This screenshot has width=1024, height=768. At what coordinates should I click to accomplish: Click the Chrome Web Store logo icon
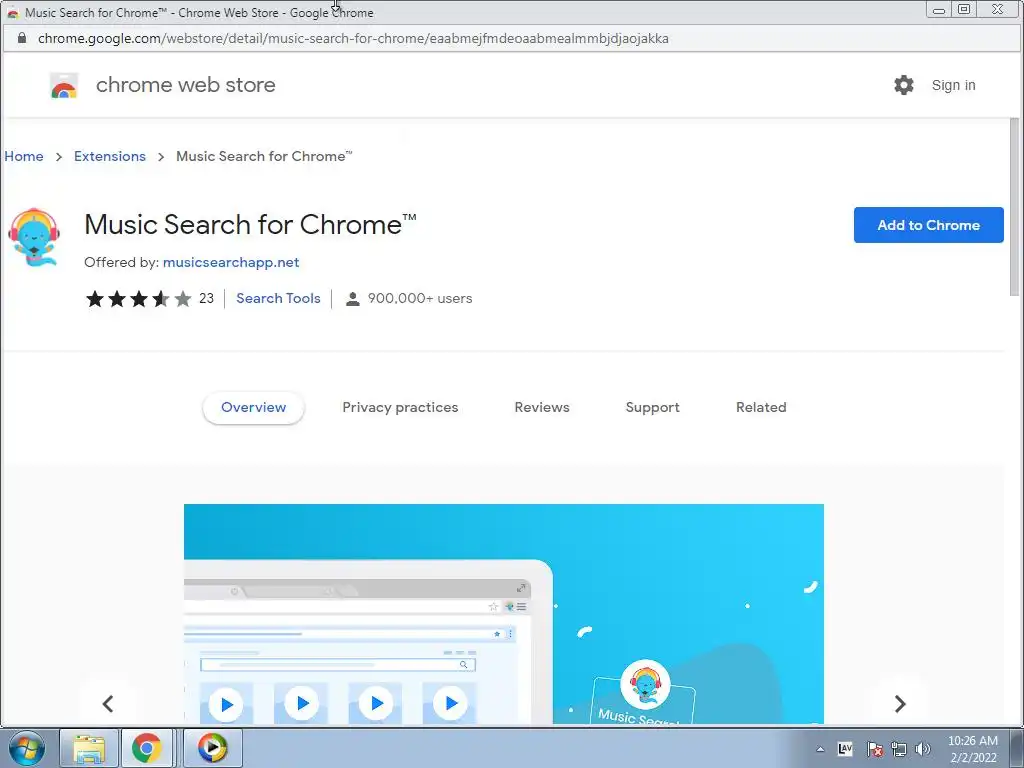pyautogui.click(x=64, y=86)
